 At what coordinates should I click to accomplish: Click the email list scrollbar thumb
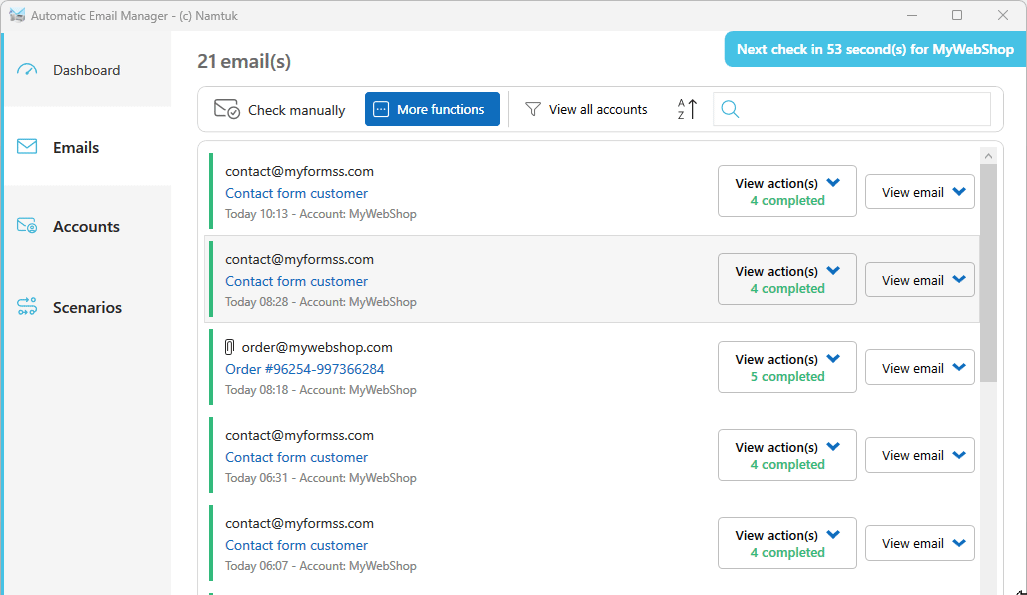click(x=988, y=273)
